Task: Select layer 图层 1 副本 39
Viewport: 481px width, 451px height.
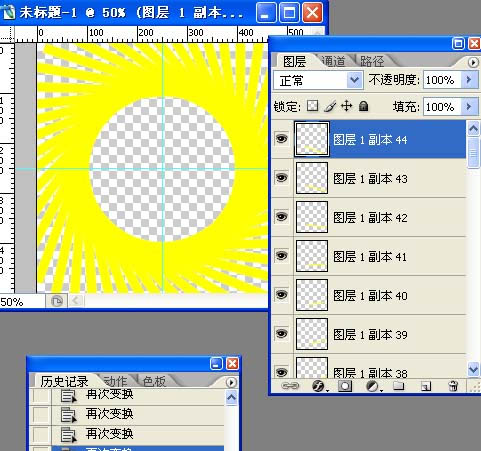Action: tap(370, 335)
